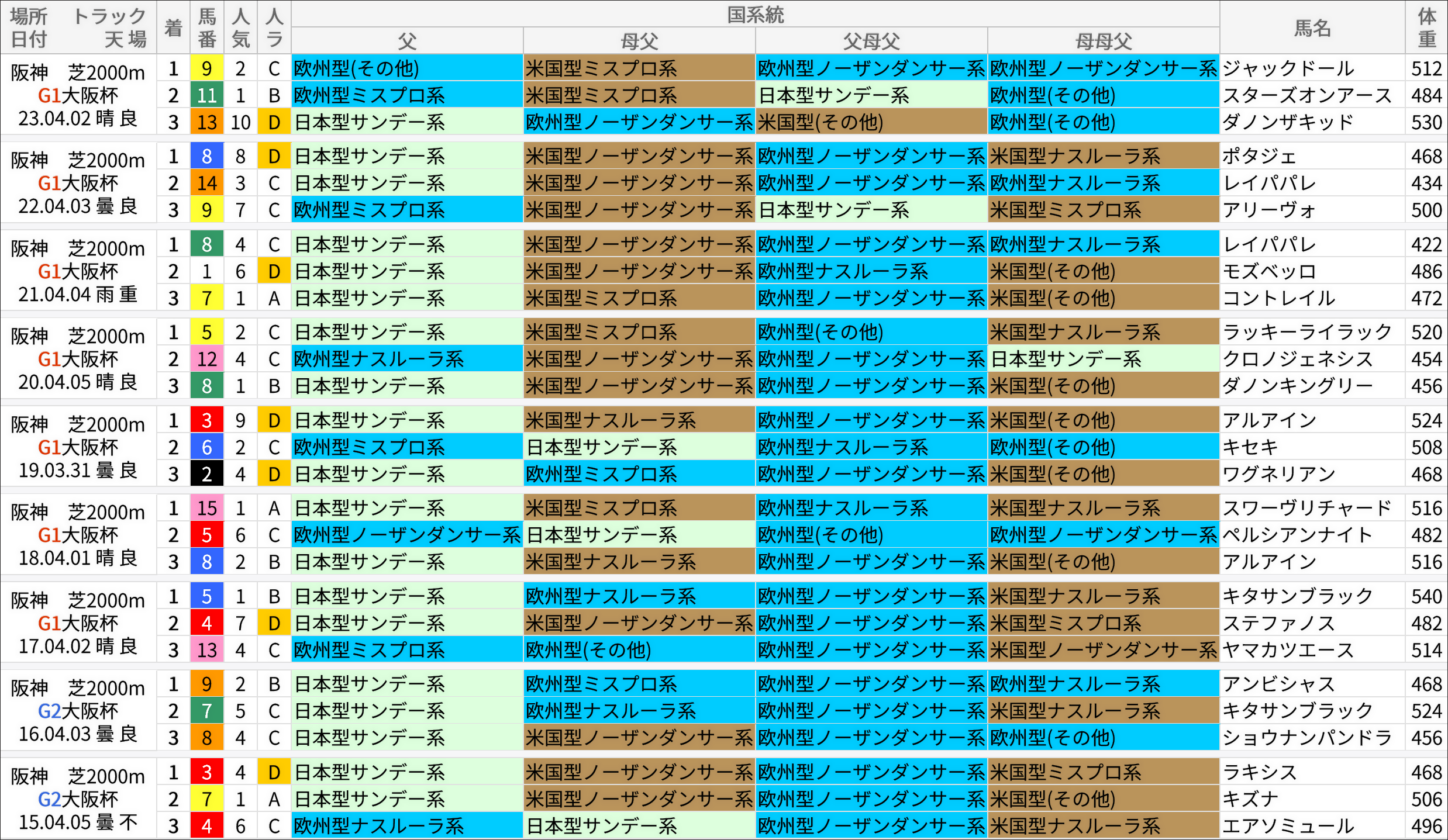Select the horse name クロノジェネシス
This screenshot has width=1448, height=840.
click(1298, 359)
